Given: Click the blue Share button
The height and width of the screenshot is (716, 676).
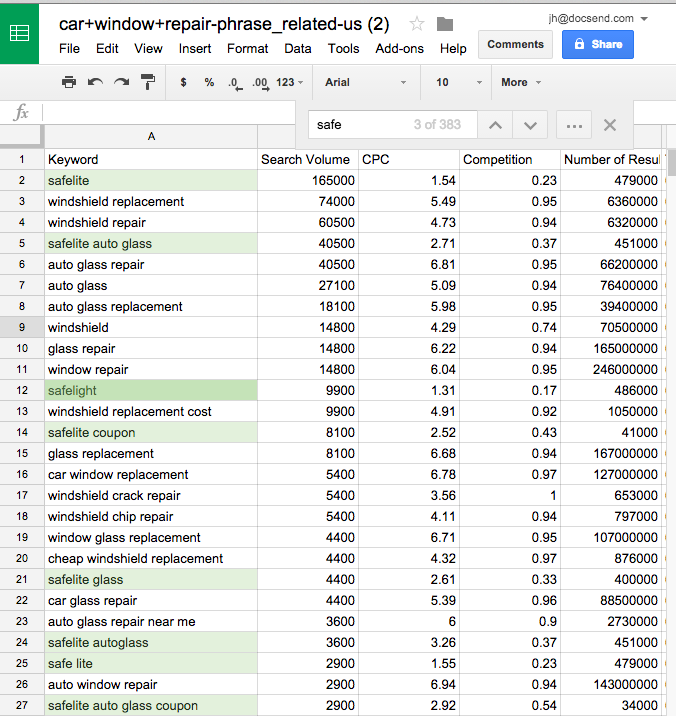Looking at the screenshot, I should [597, 44].
